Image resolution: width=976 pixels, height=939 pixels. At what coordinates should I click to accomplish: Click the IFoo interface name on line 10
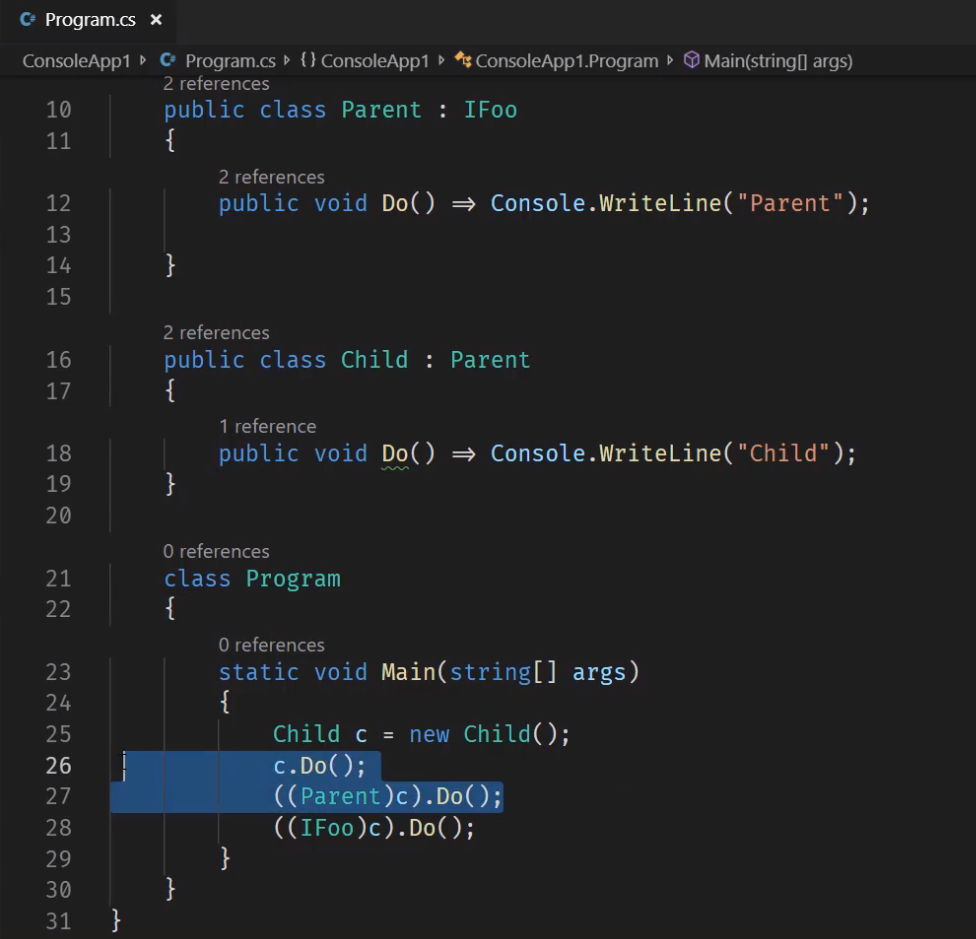coord(490,110)
